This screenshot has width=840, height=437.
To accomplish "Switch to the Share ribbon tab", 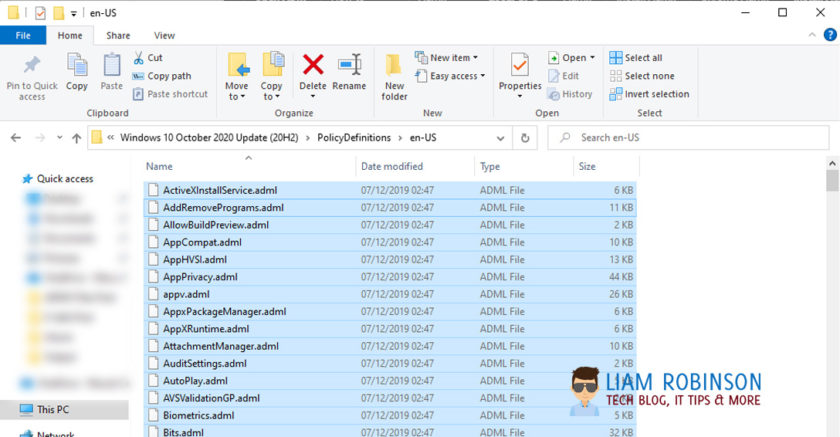I will click(118, 35).
